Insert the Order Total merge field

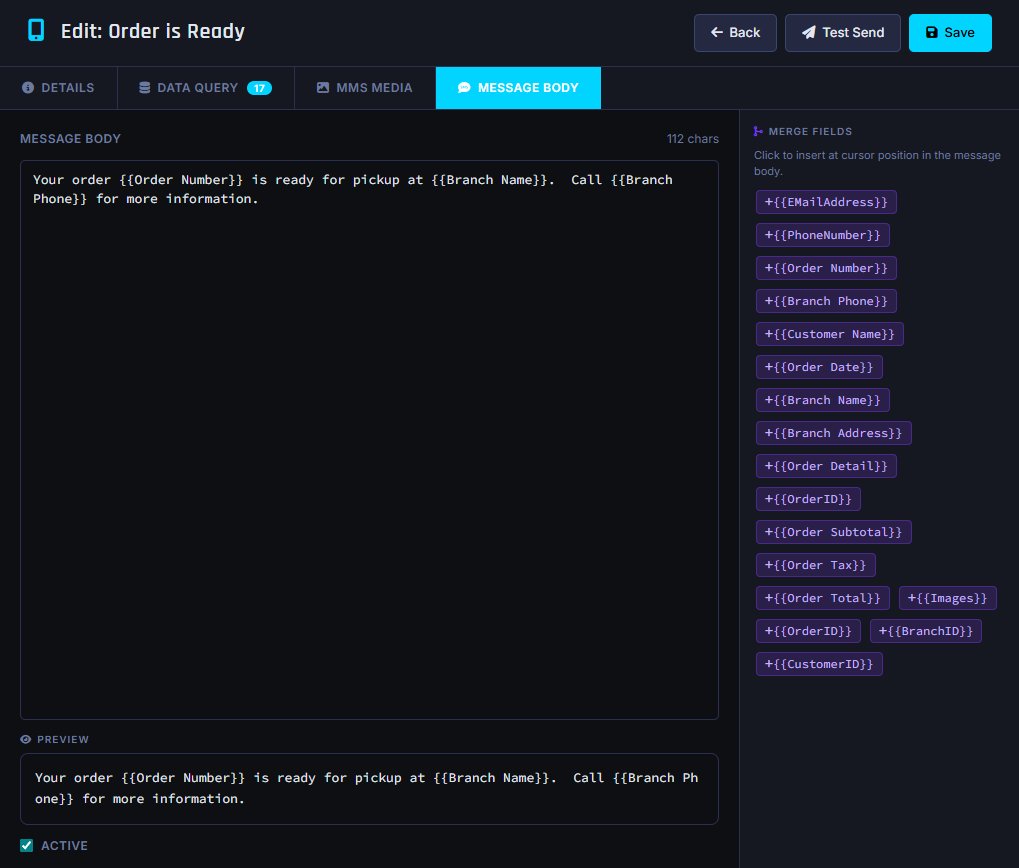coord(822,598)
